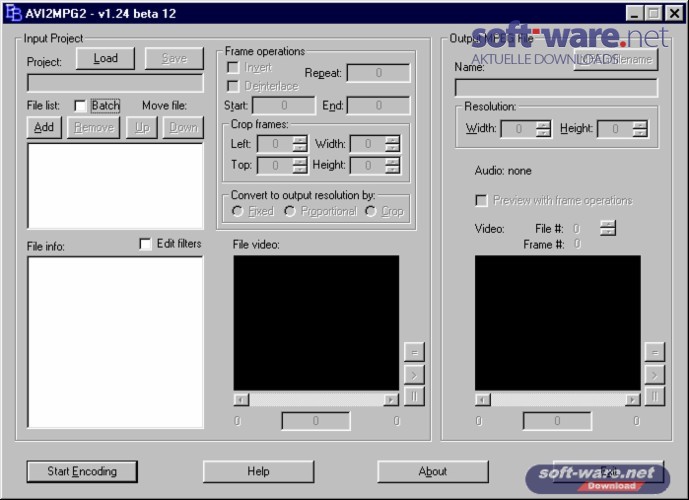Click the Start Encoding button
This screenshot has width=689, height=500.
coord(82,471)
